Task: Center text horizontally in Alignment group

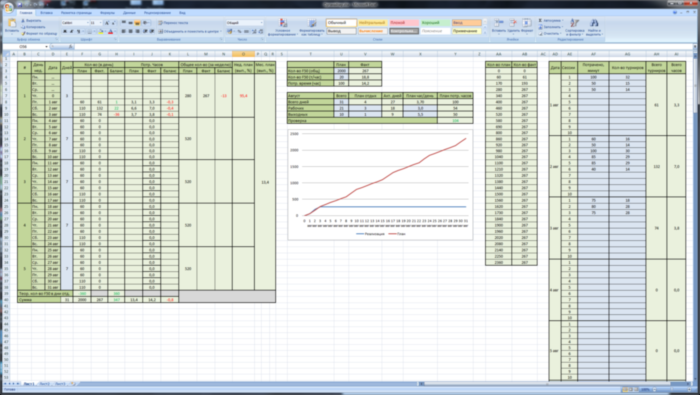Action: [130, 32]
